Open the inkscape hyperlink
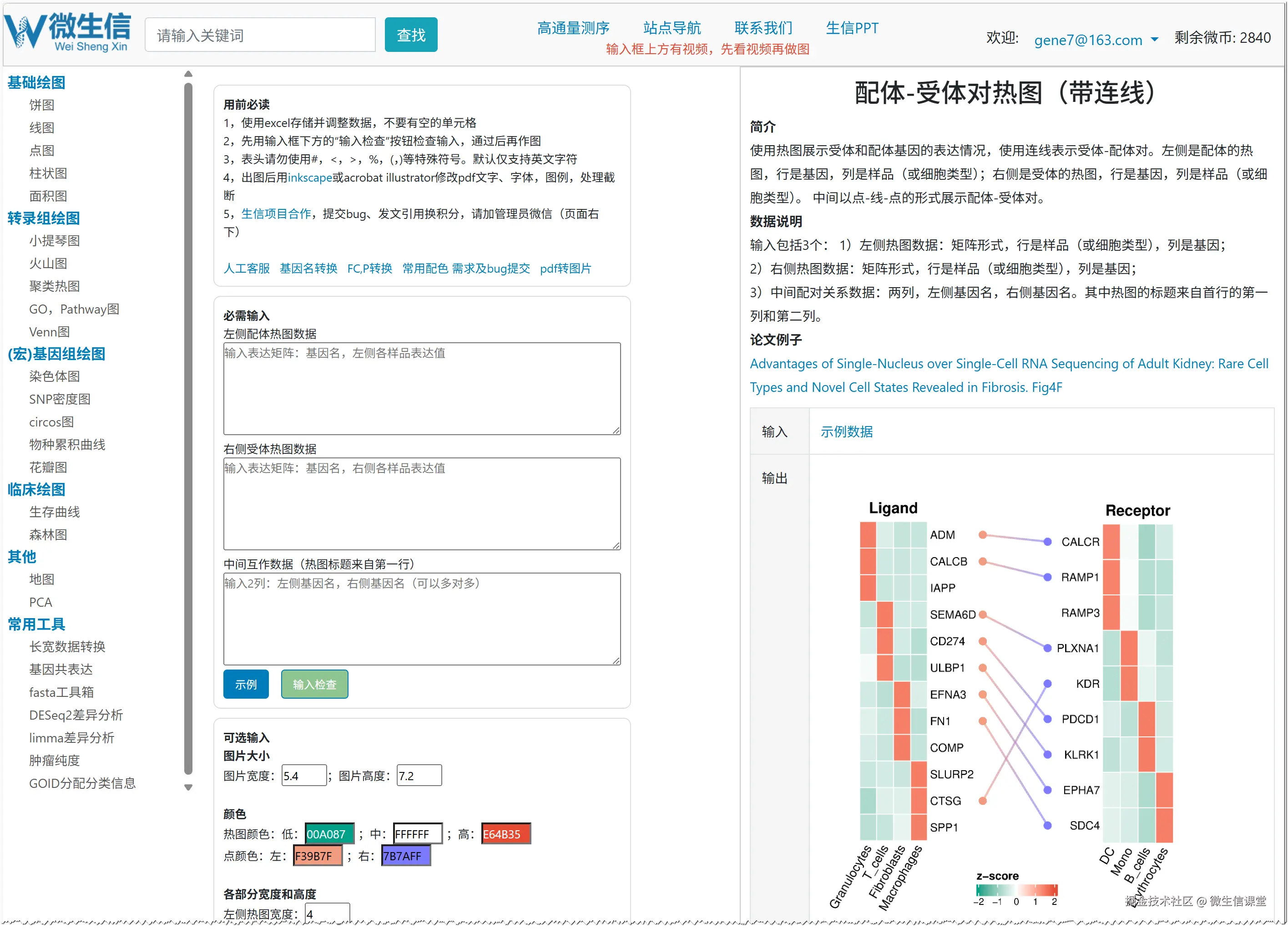 (309, 177)
